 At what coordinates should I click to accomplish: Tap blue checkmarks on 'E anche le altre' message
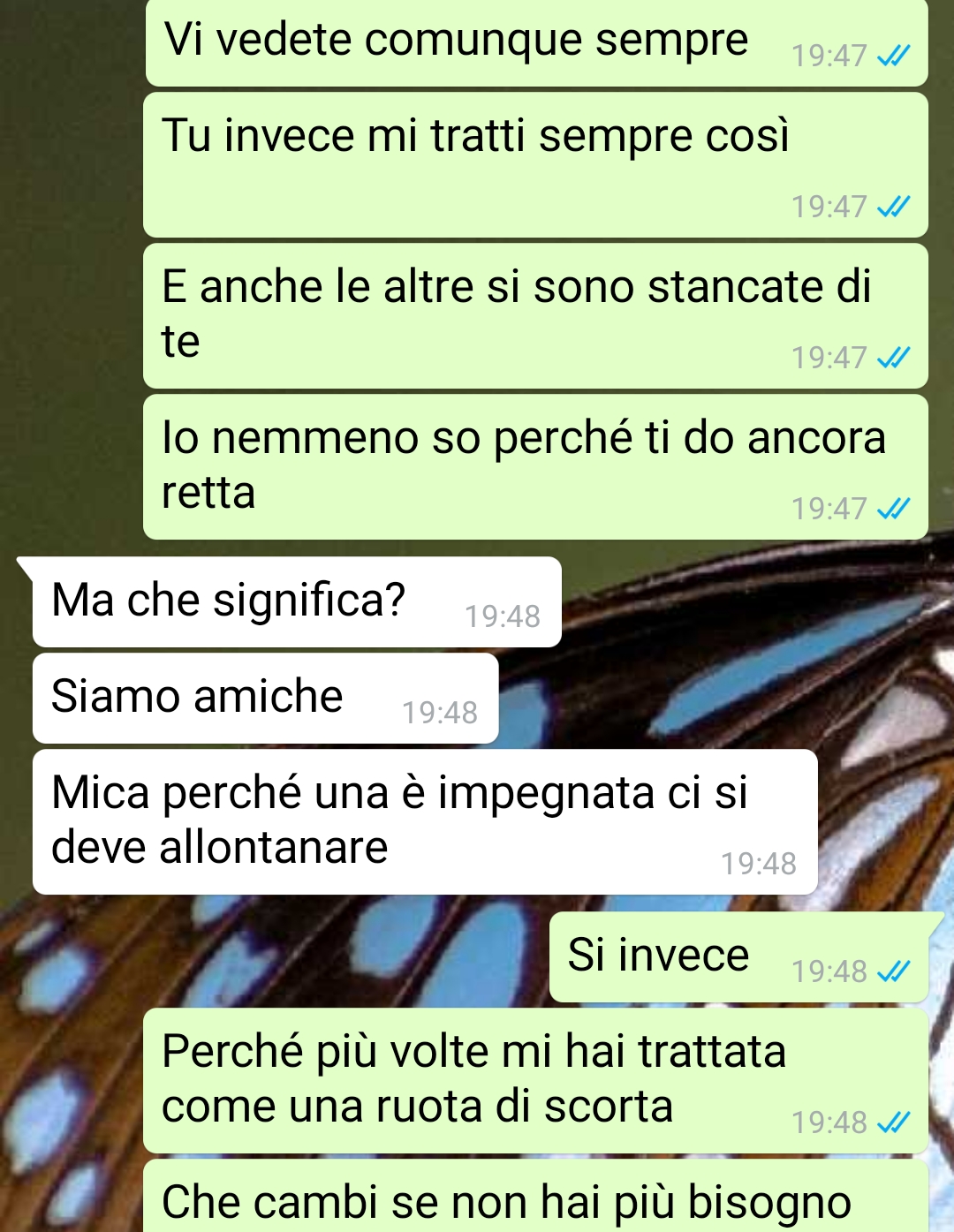pos(893,359)
